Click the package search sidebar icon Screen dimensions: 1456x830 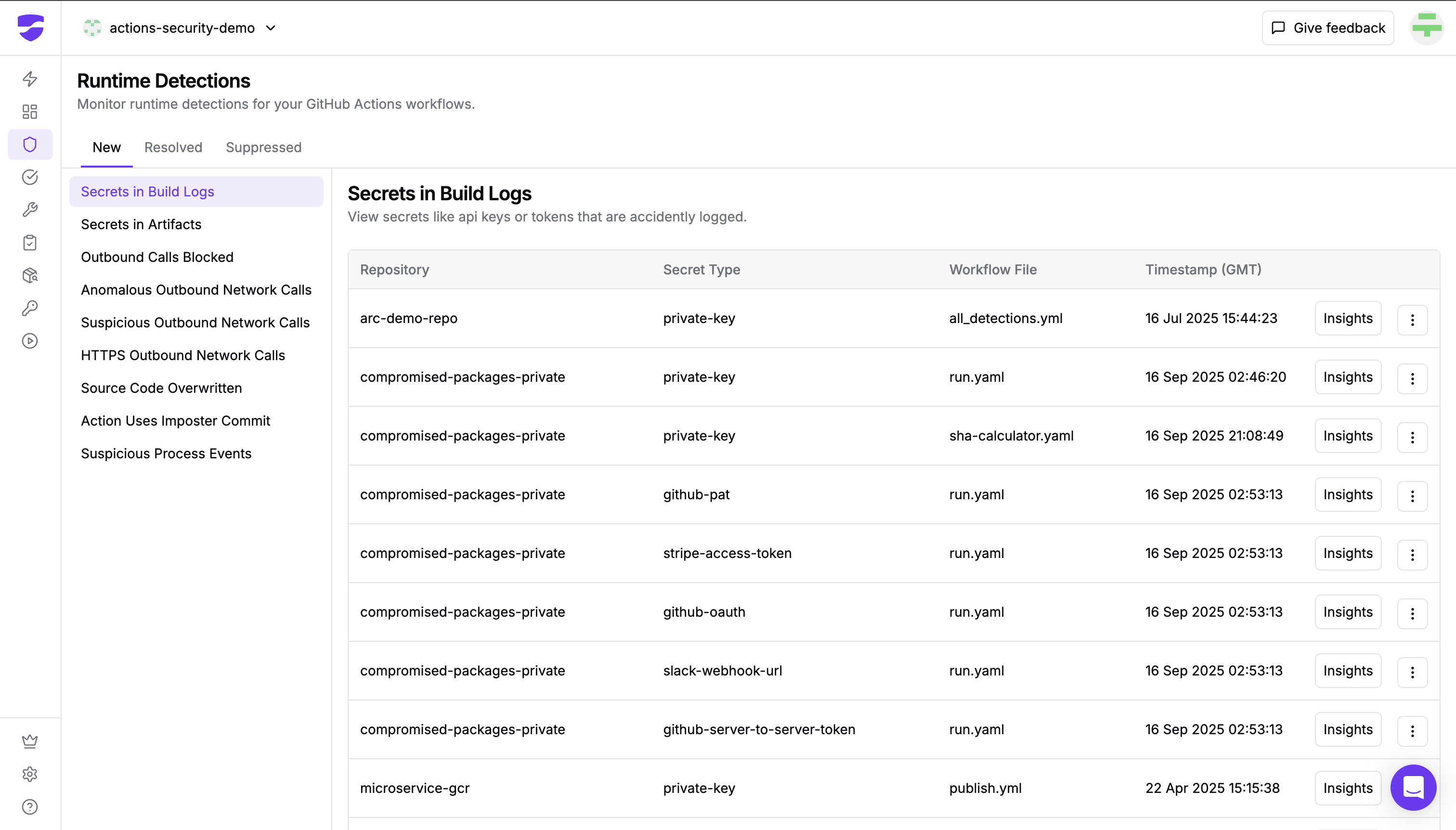[x=30, y=275]
